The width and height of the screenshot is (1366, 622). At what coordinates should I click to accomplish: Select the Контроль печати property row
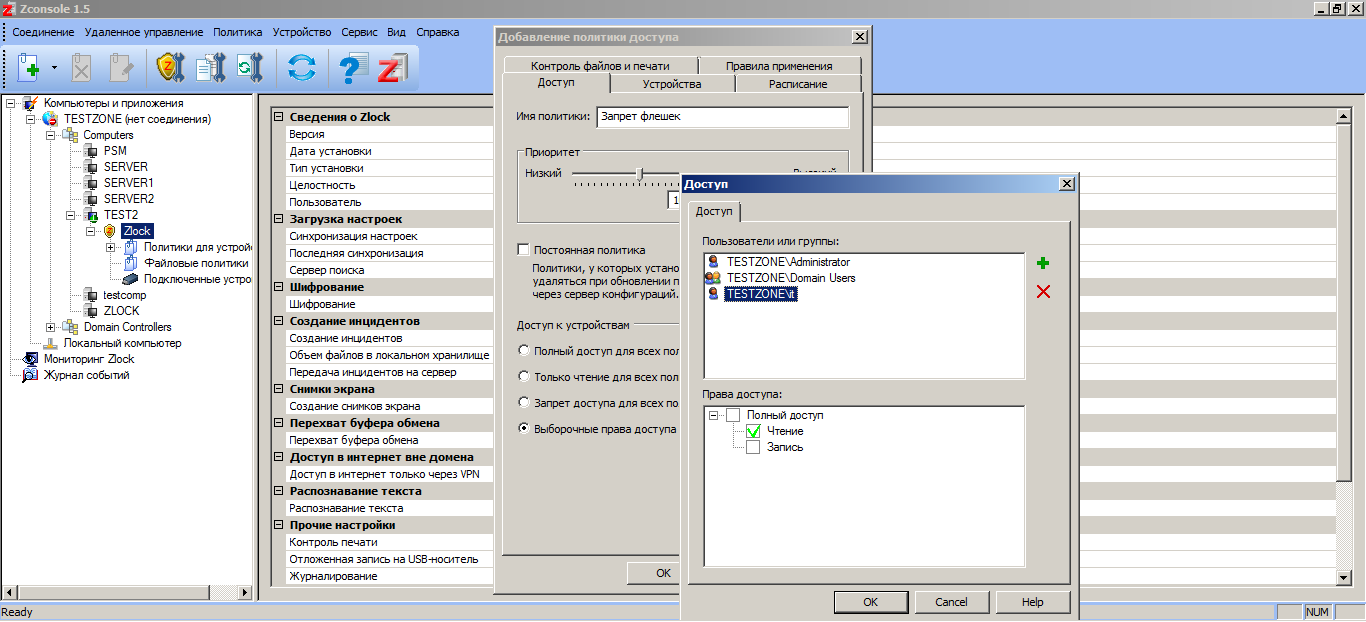coord(390,542)
